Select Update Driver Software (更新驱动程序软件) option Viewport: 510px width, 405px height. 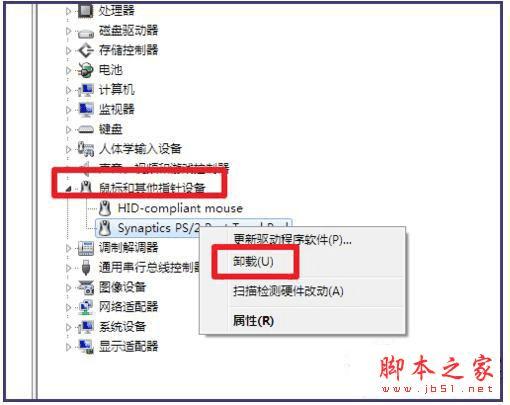(x=292, y=239)
